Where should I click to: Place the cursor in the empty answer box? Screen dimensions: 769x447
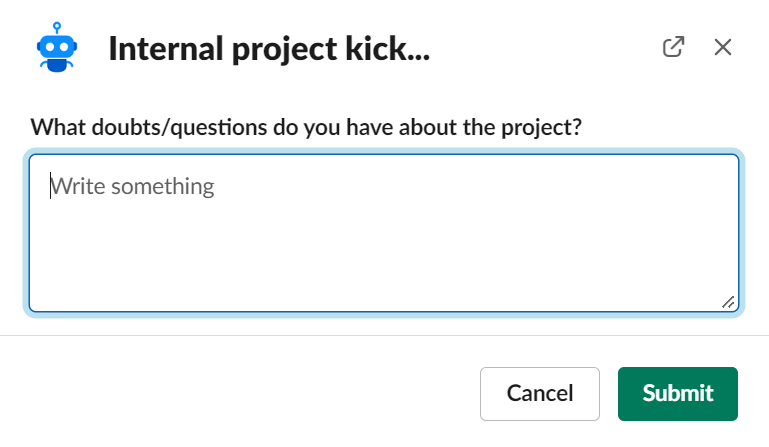[384, 233]
